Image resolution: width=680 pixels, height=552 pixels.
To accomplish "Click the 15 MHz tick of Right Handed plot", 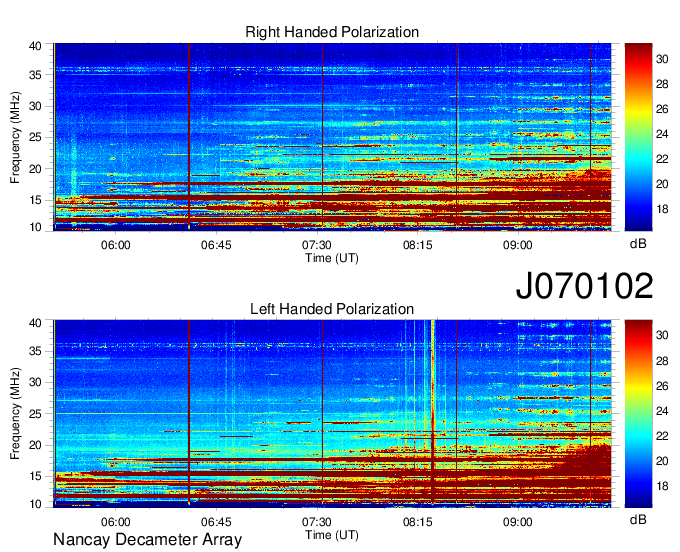I will point(35,200).
